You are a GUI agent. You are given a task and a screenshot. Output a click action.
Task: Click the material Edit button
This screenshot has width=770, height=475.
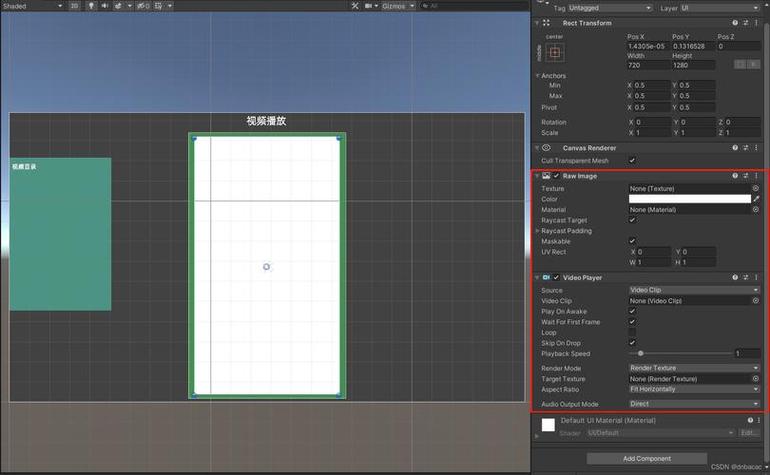(749, 433)
